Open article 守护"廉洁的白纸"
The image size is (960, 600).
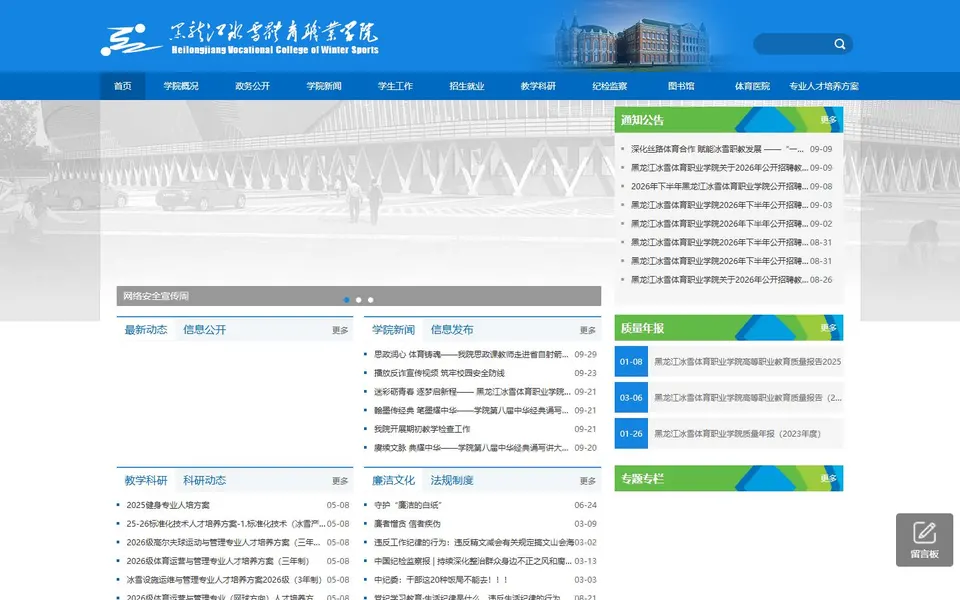408,505
